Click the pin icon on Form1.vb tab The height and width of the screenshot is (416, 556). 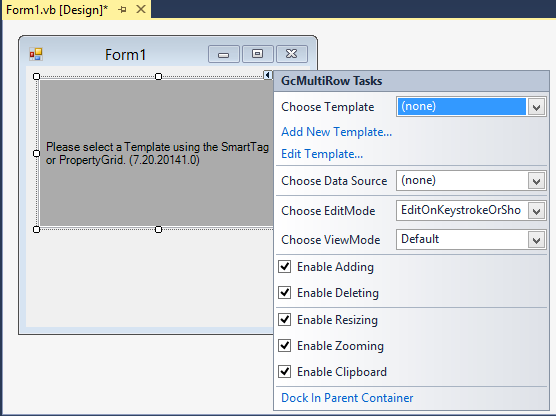pos(122,10)
